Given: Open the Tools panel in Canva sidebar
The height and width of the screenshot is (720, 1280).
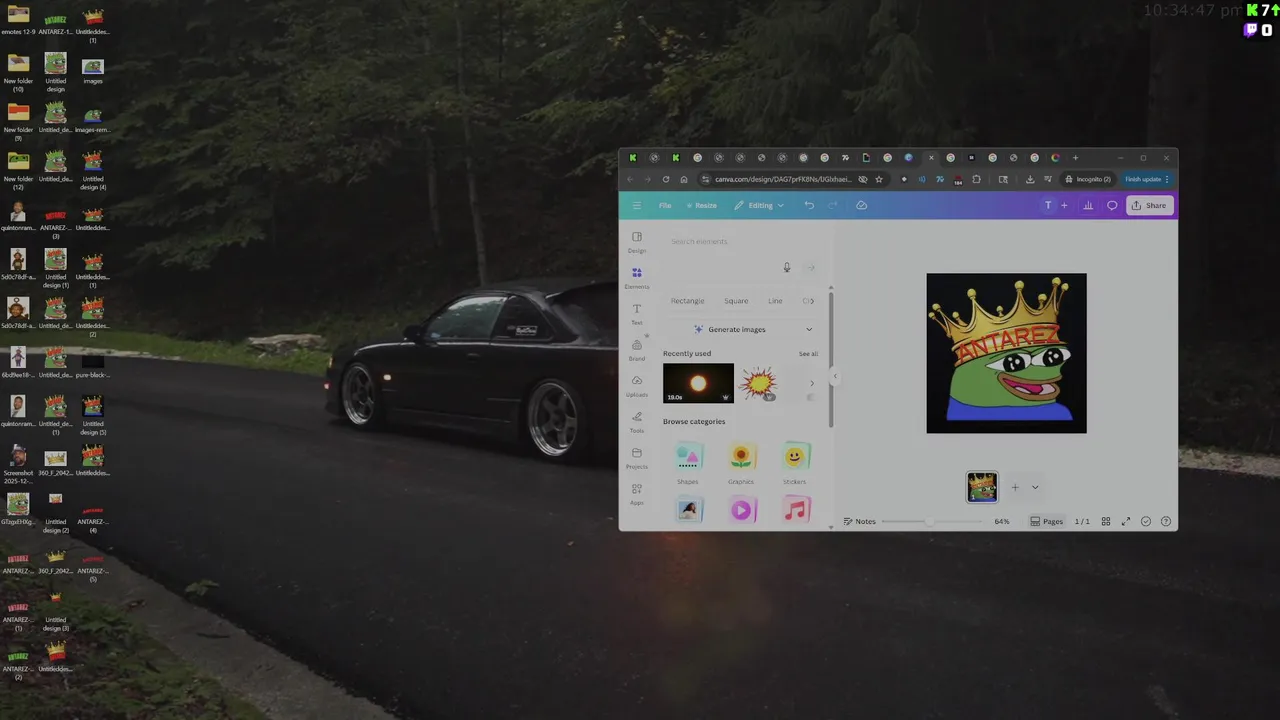Looking at the screenshot, I should click(x=637, y=421).
